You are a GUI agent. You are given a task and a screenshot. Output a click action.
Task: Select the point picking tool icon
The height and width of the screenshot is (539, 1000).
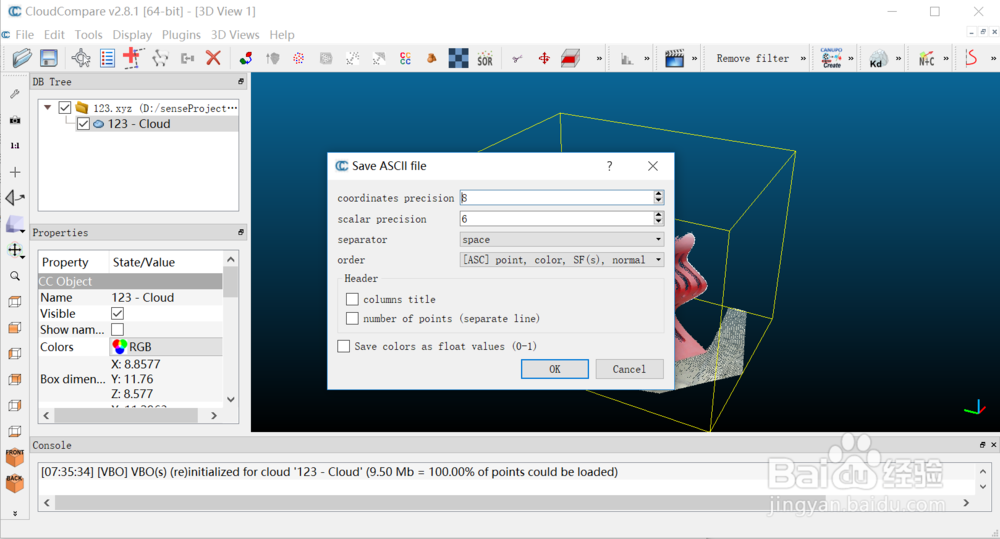(x=81, y=58)
